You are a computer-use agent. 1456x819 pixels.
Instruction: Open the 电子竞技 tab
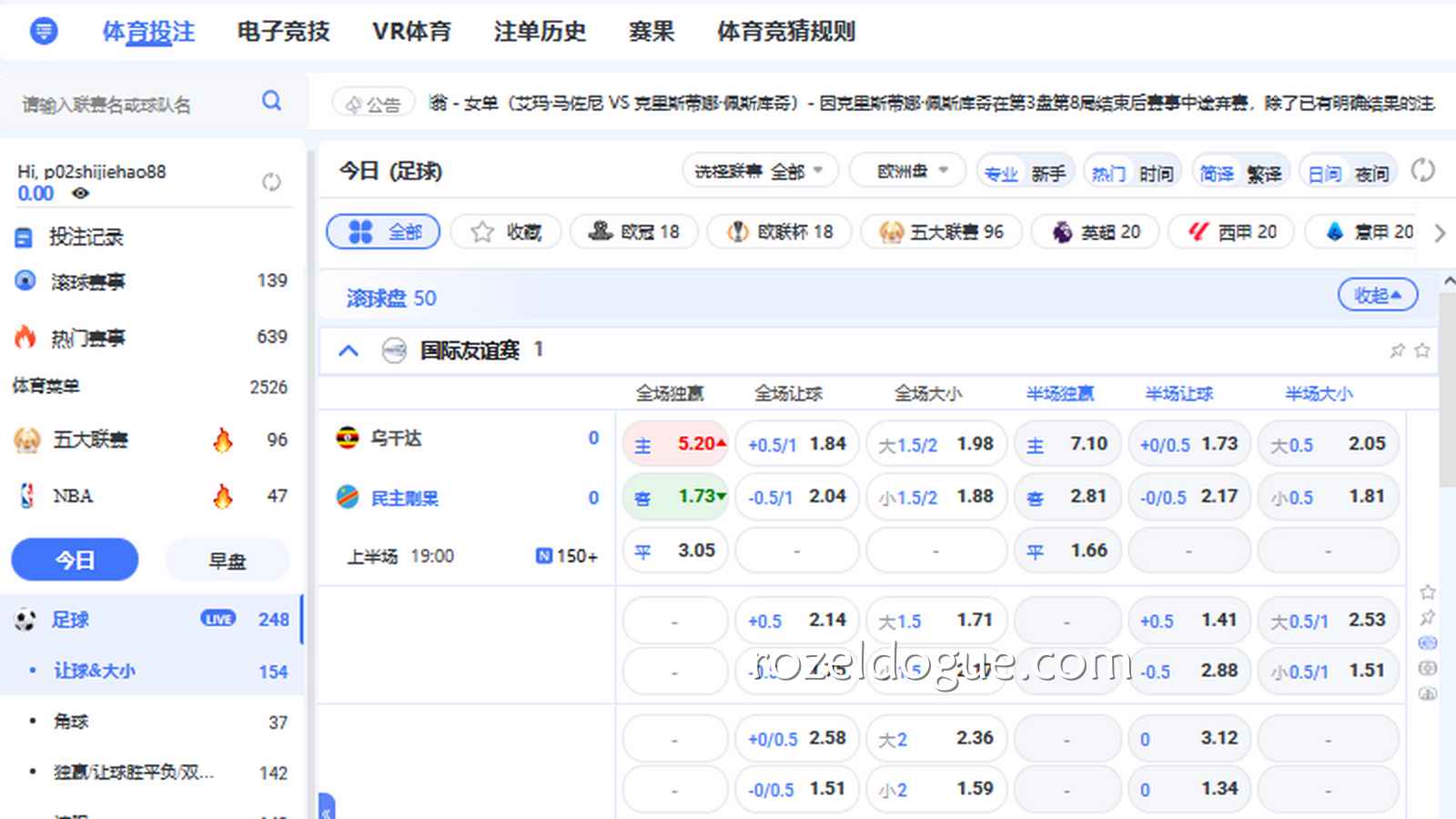(x=283, y=32)
